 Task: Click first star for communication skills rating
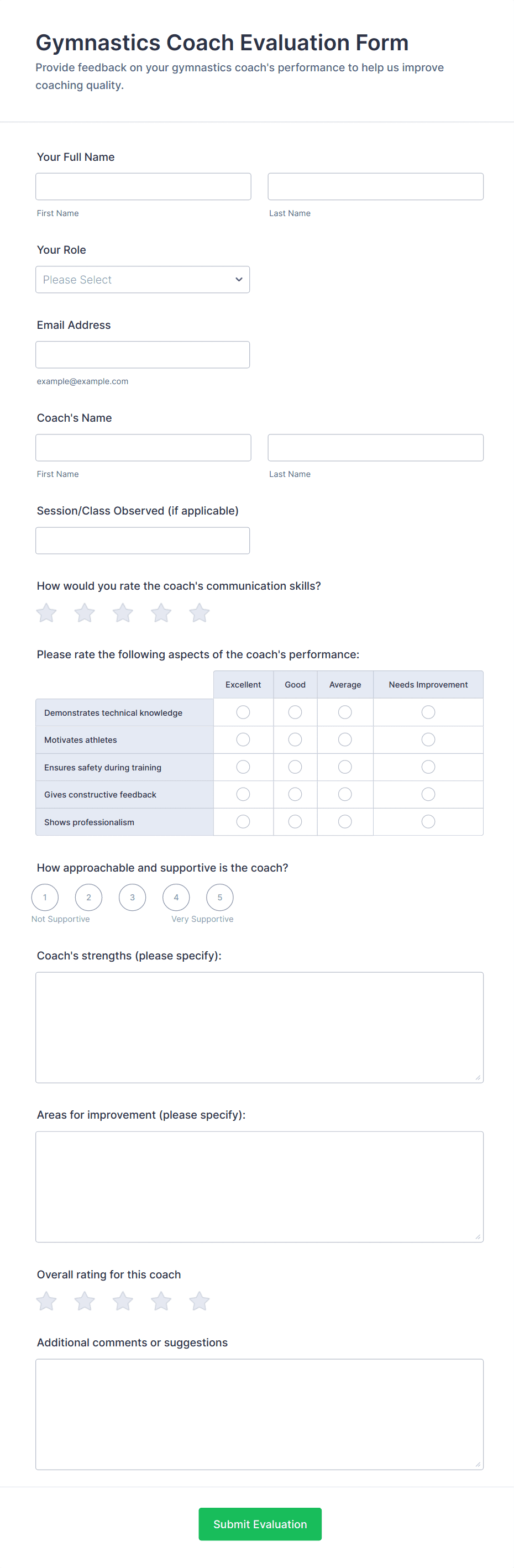pos(46,612)
